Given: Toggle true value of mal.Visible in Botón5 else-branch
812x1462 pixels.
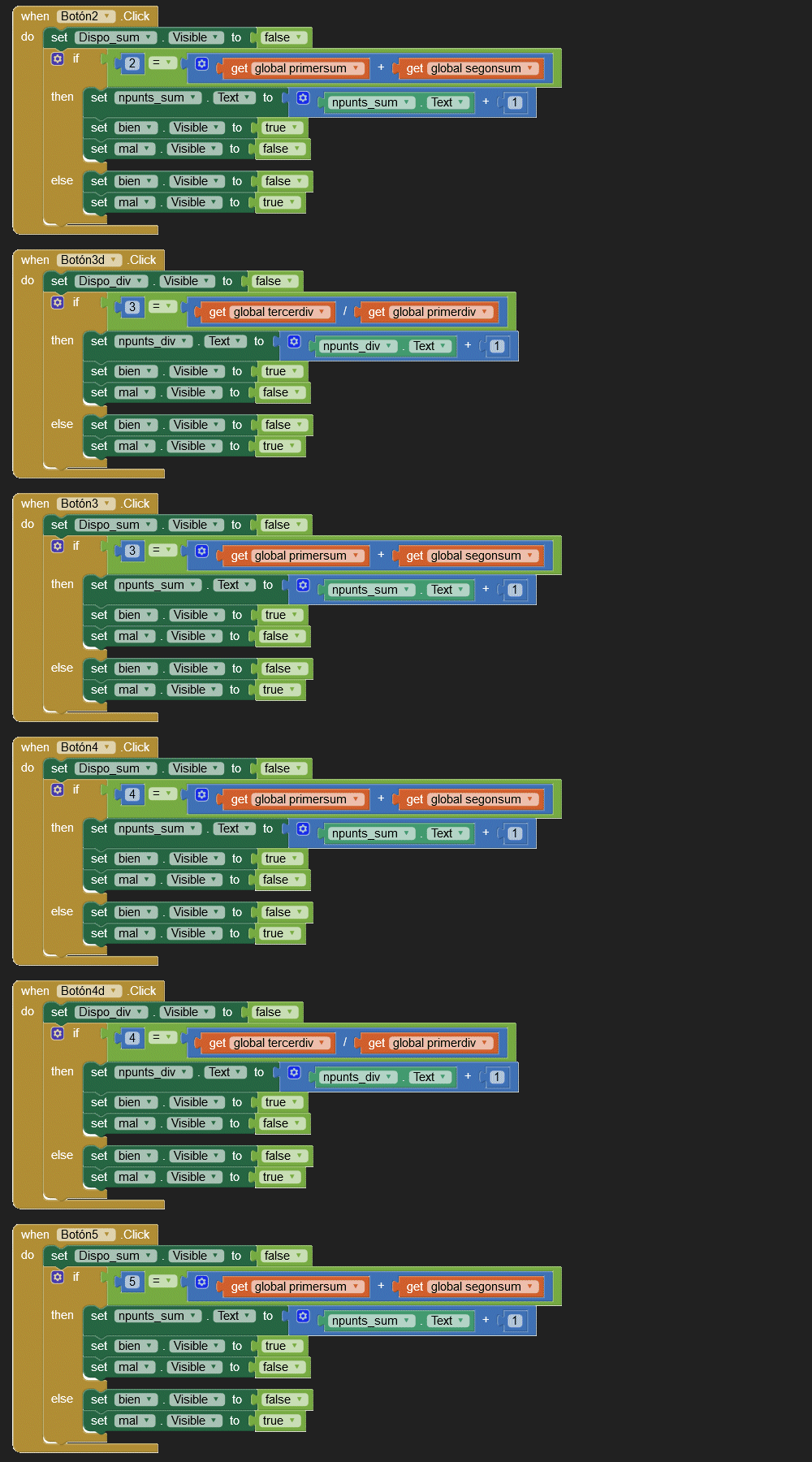Looking at the screenshot, I should pos(279,1421).
